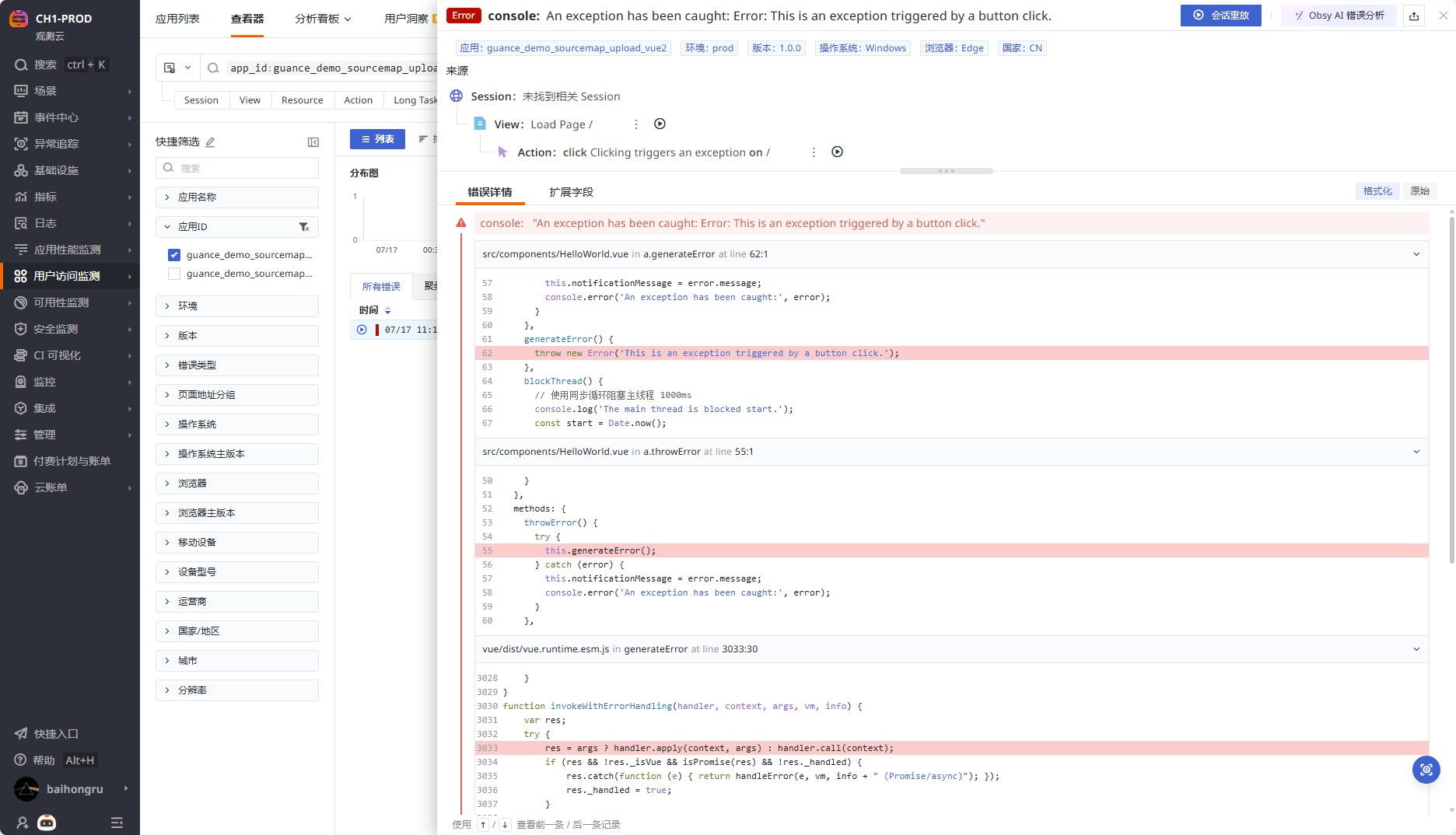Click the 浏览器: Edge tag

pyautogui.click(x=954, y=48)
